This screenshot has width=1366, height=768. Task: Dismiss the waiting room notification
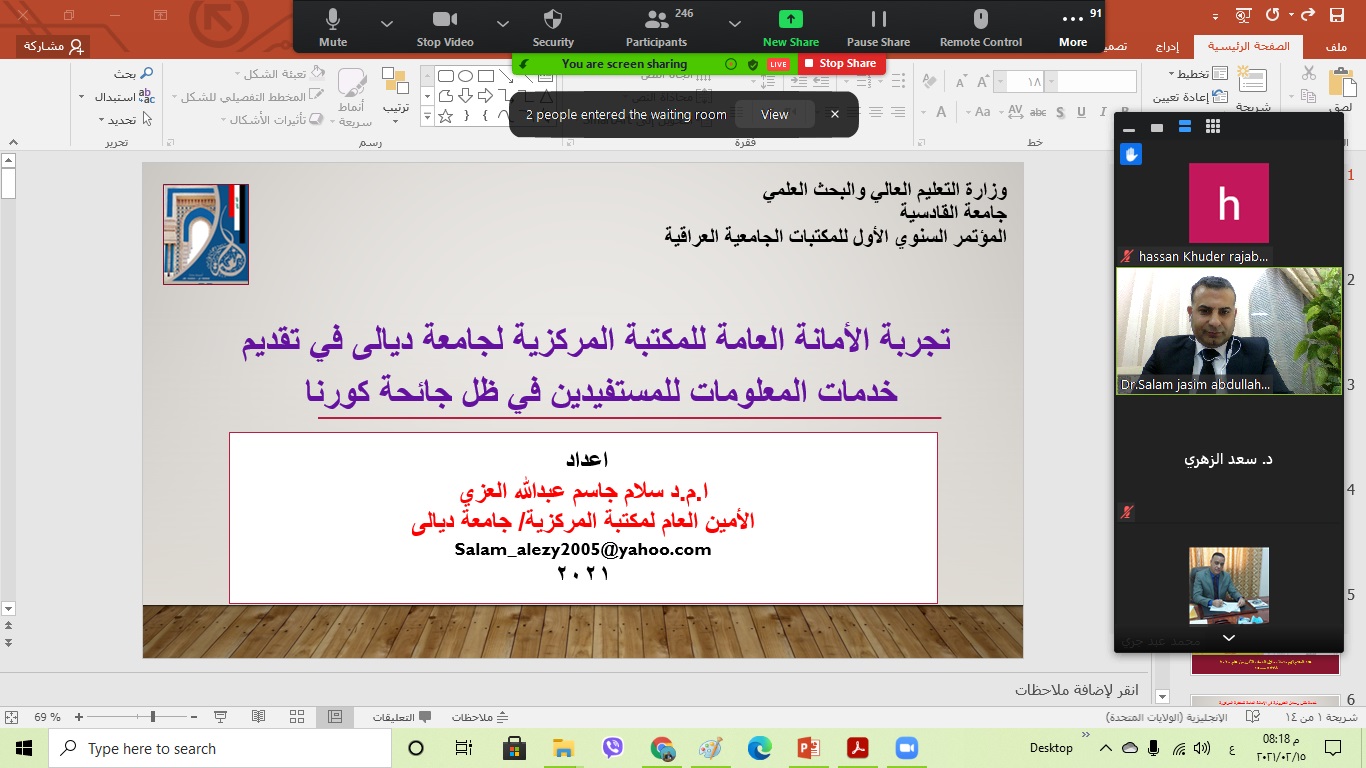(x=835, y=115)
